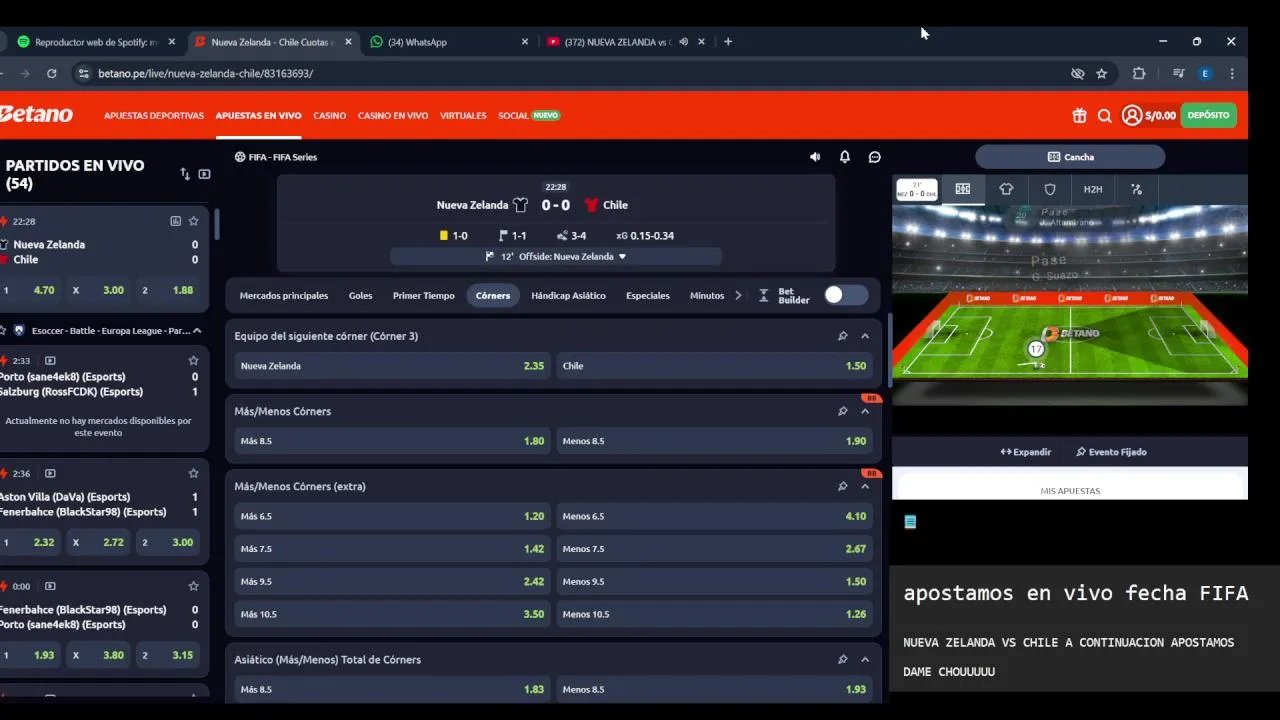Go to 'APUESTAS DEPORTIVAS' menu

[x=154, y=115]
